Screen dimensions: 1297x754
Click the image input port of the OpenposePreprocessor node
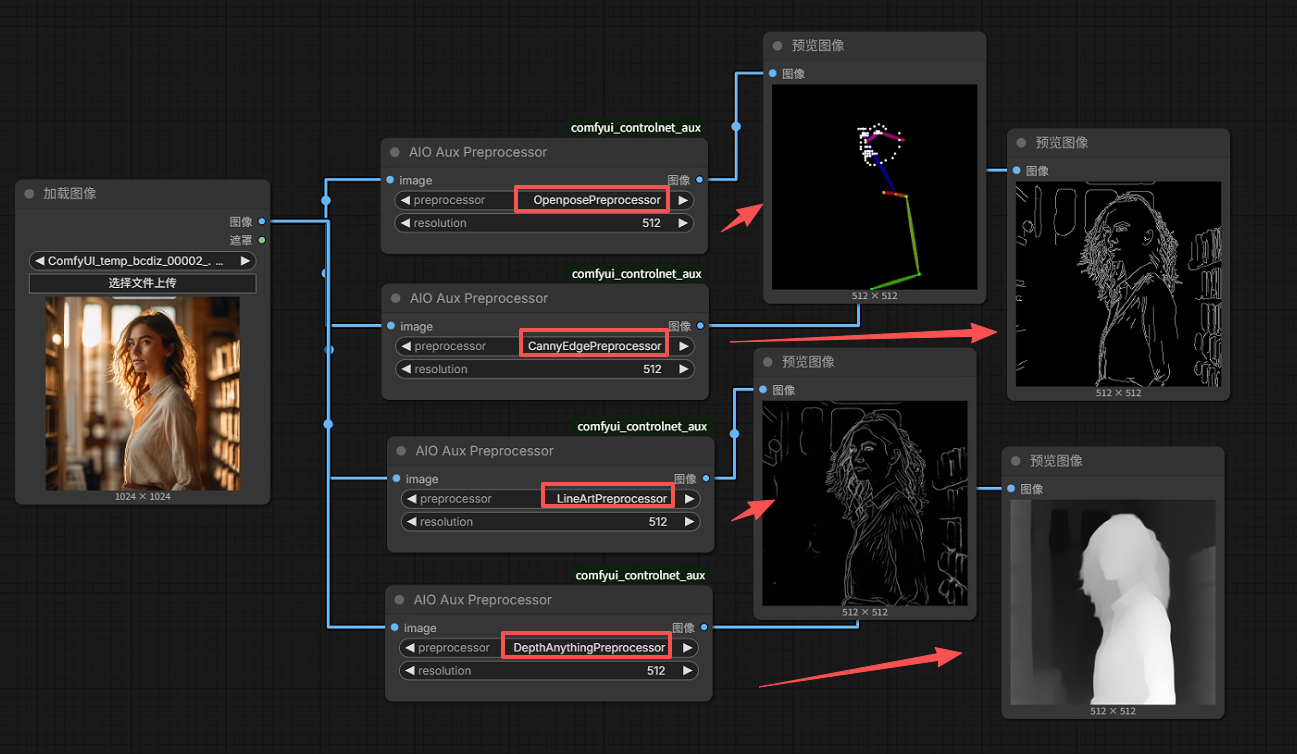[389, 180]
